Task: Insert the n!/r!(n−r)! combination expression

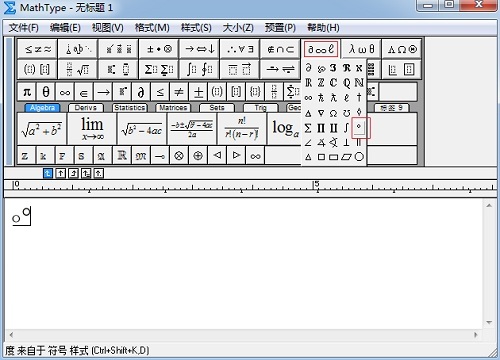Action: pos(242,129)
